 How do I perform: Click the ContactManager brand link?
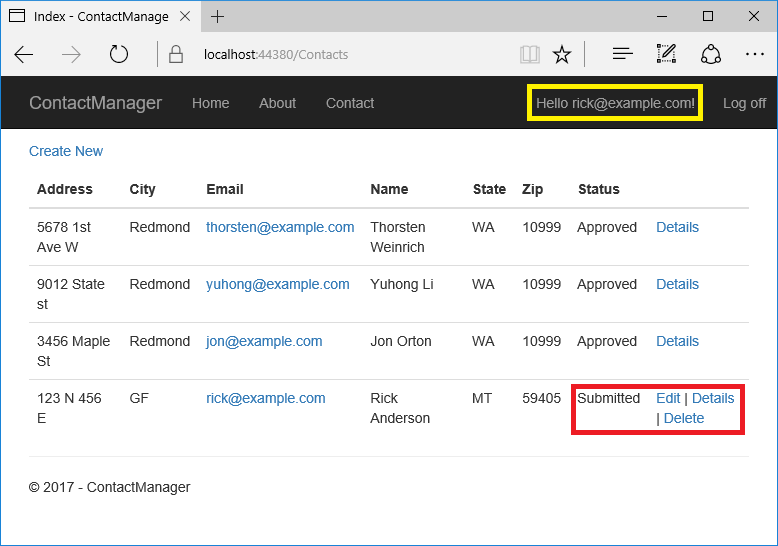click(95, 103)
